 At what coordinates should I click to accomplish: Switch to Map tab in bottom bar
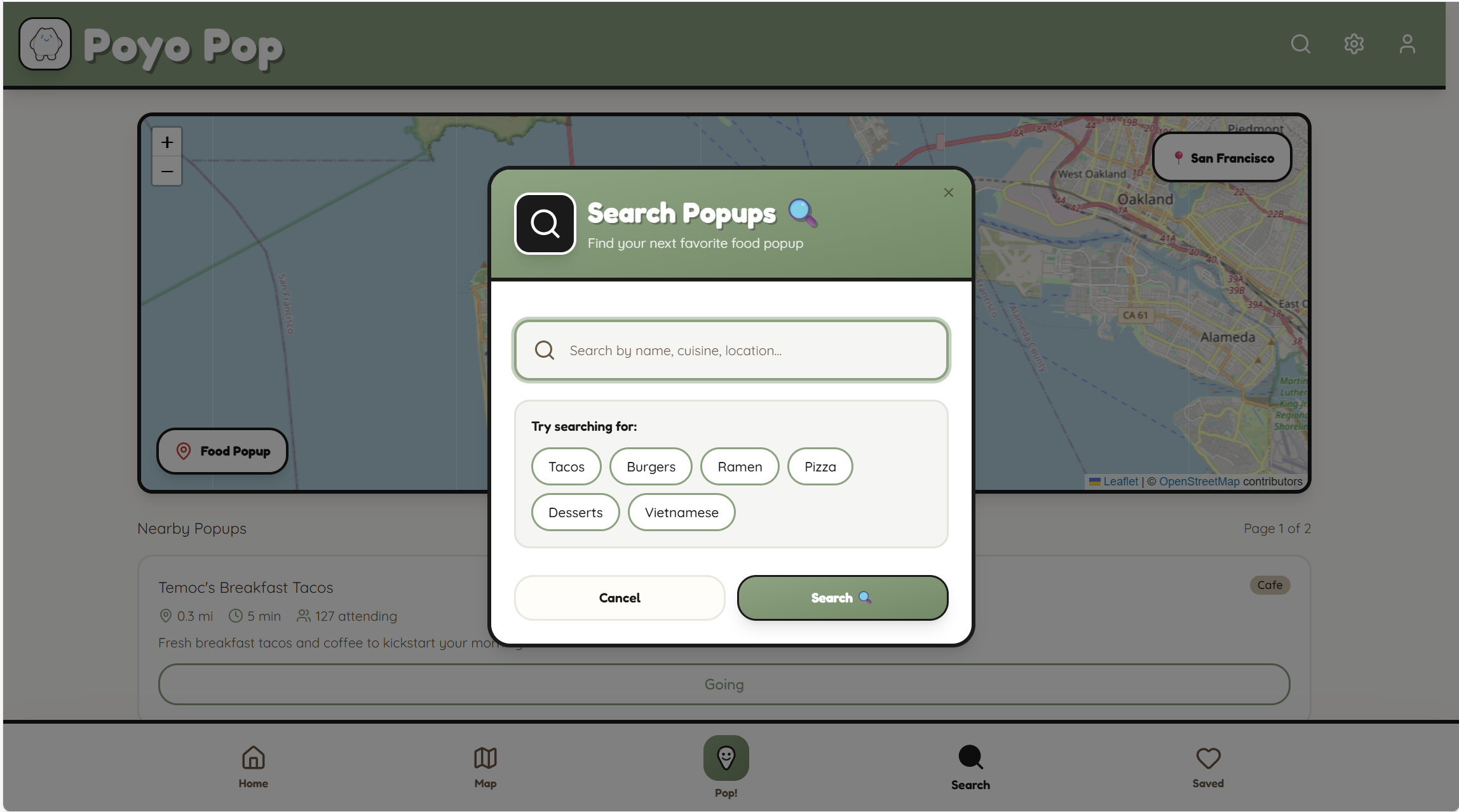[485, 767]
